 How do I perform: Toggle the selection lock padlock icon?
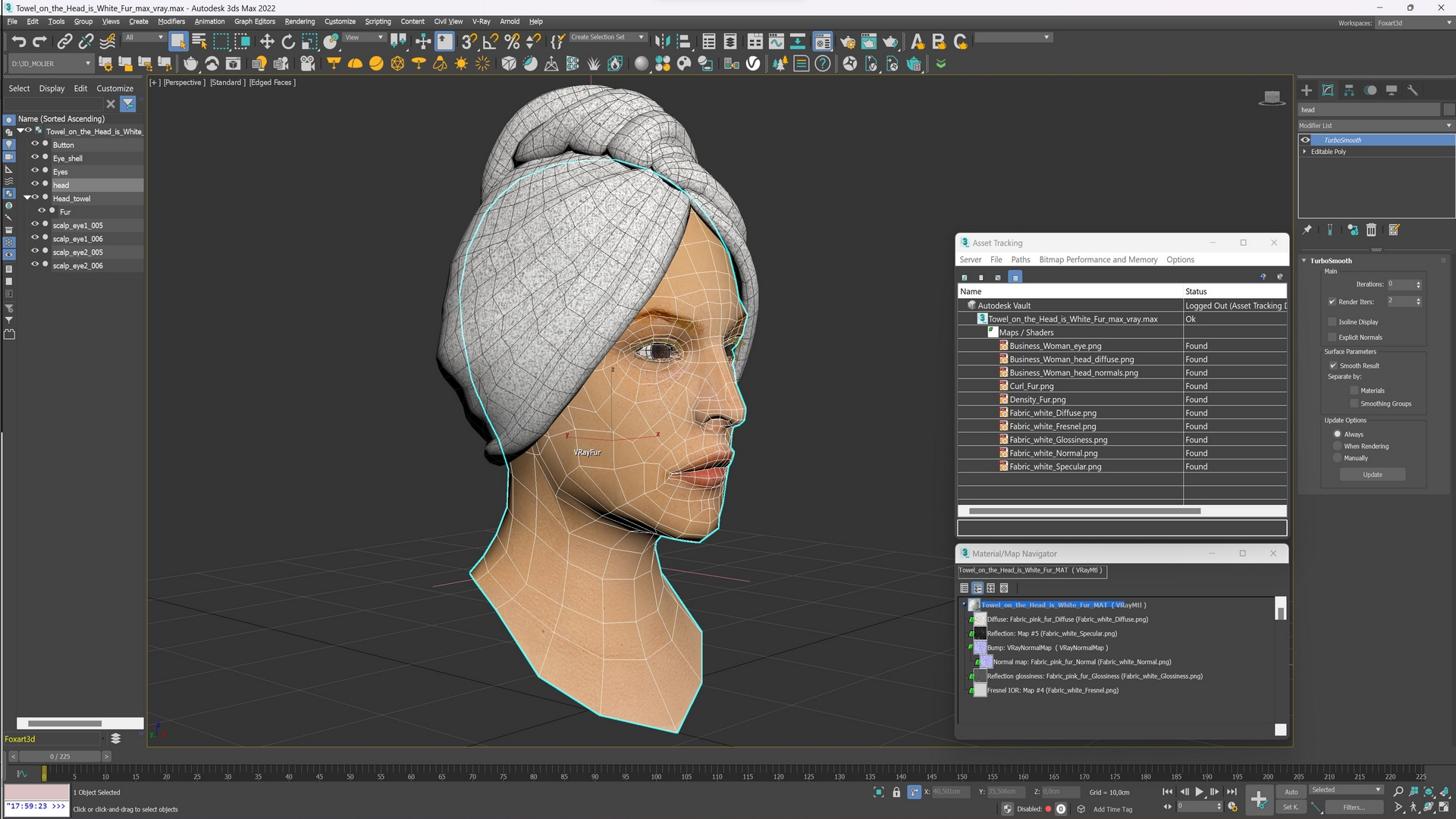click(896, 792)
